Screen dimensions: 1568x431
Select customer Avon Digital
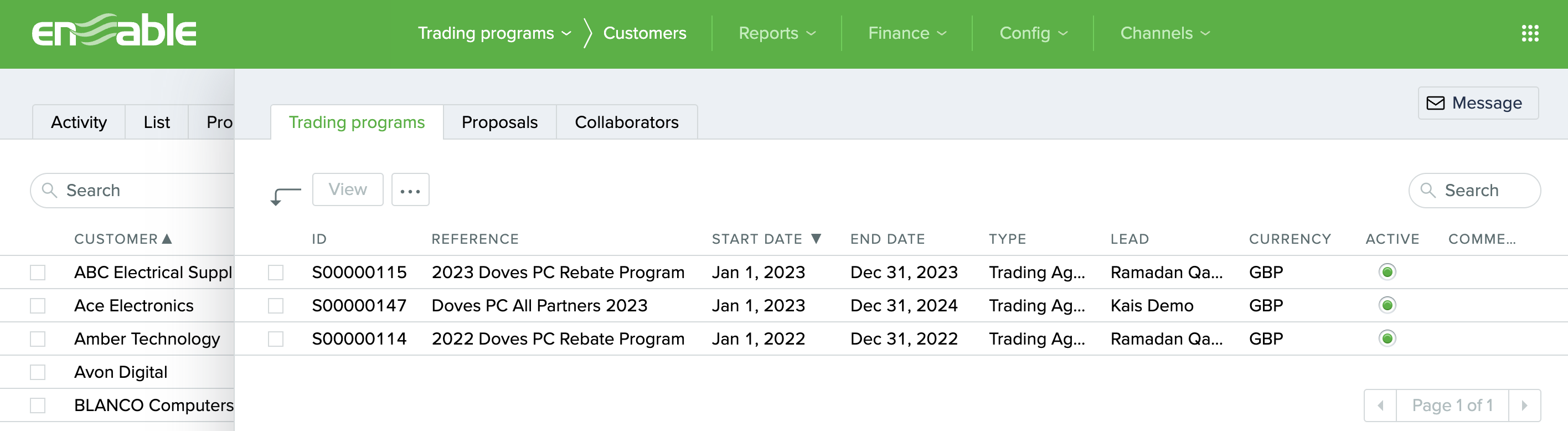pos(121,372)
